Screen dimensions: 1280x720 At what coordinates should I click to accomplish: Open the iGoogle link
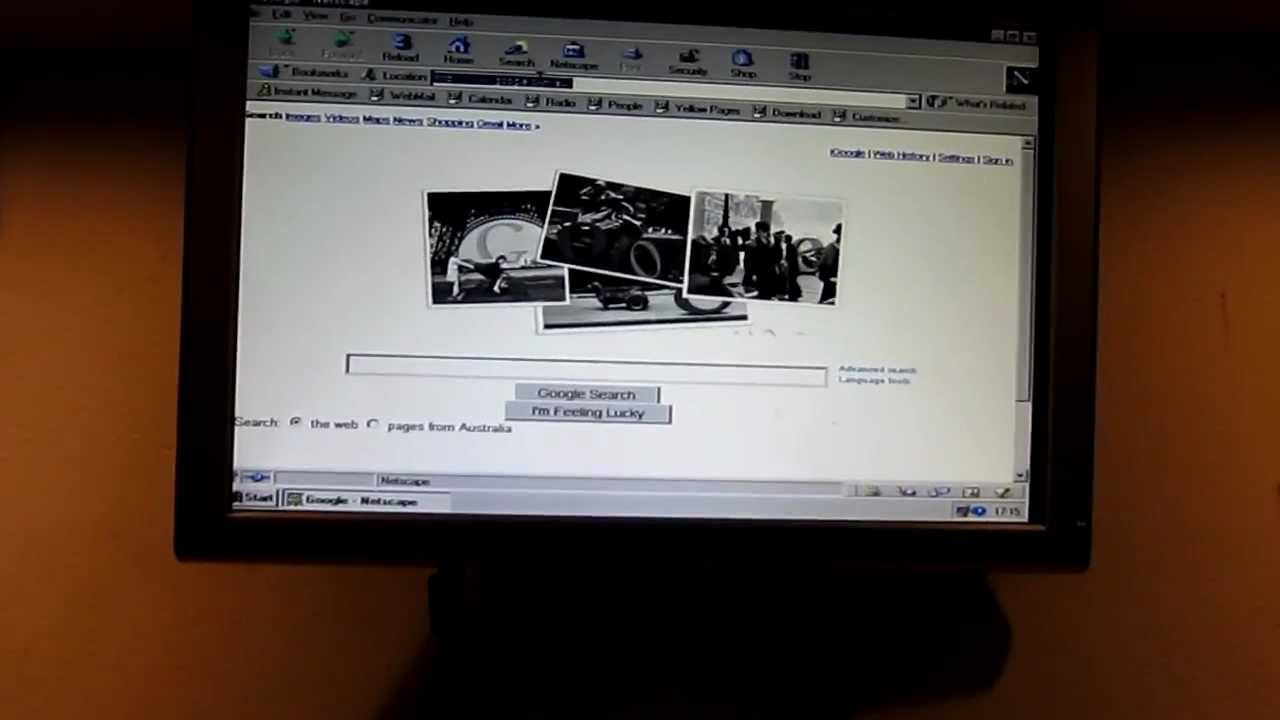click(x=847, y=153)
